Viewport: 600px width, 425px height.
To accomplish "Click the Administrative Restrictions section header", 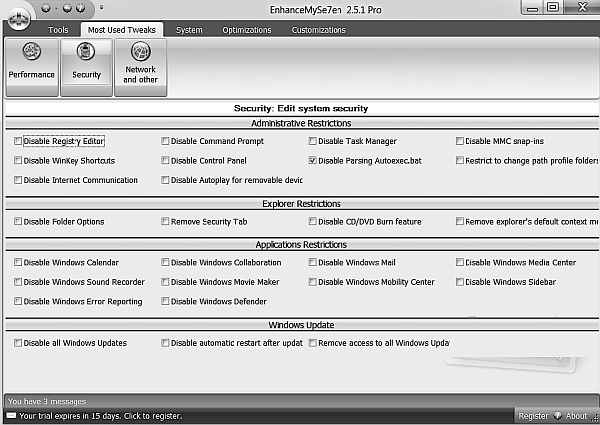I will coord(301,123).
